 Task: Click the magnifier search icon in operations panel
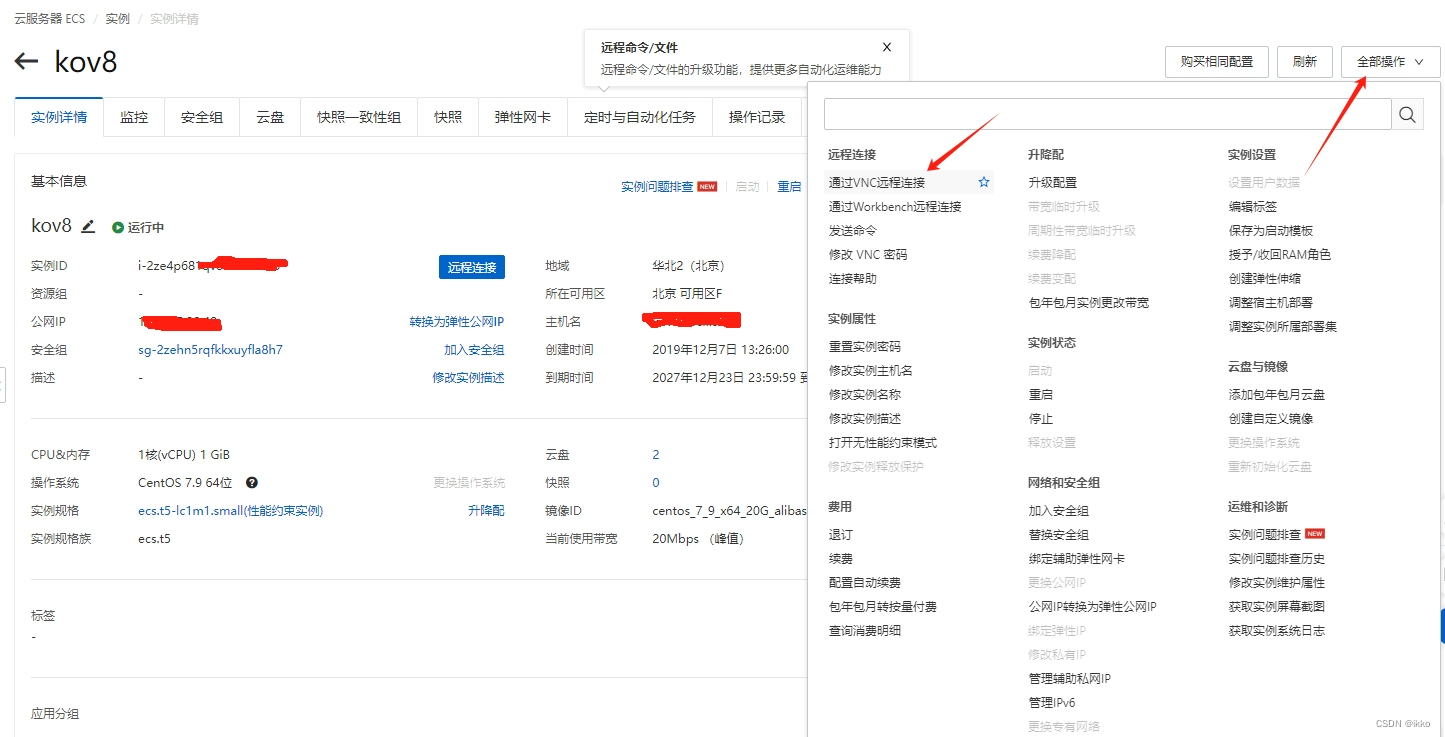tap(1407, 114)
